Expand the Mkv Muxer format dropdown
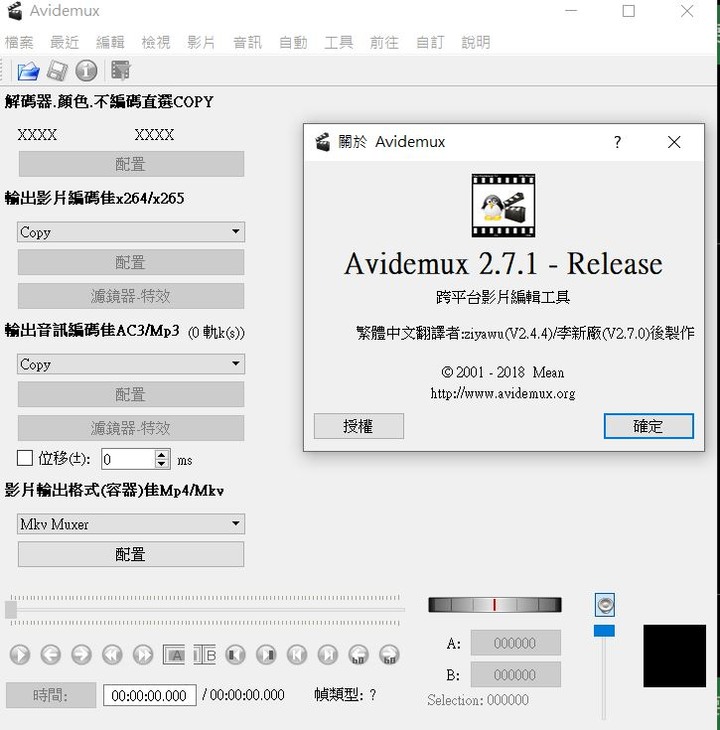 pyautogui.click(x=131, y=524)
